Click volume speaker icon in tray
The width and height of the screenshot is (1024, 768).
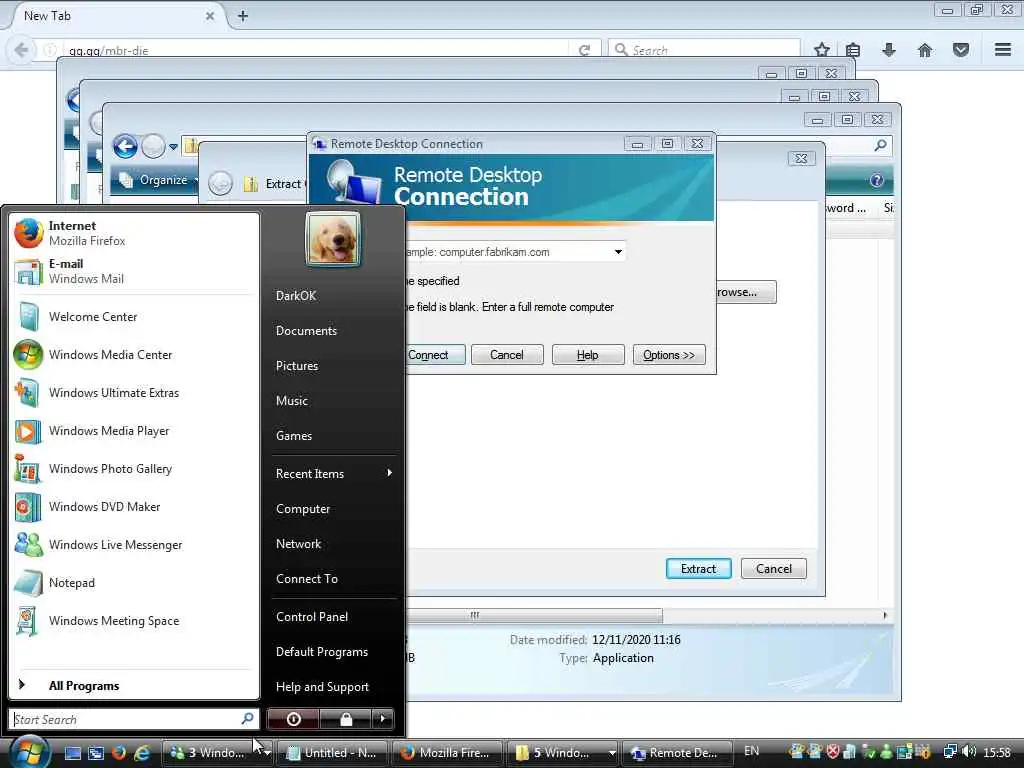(969, 752)
